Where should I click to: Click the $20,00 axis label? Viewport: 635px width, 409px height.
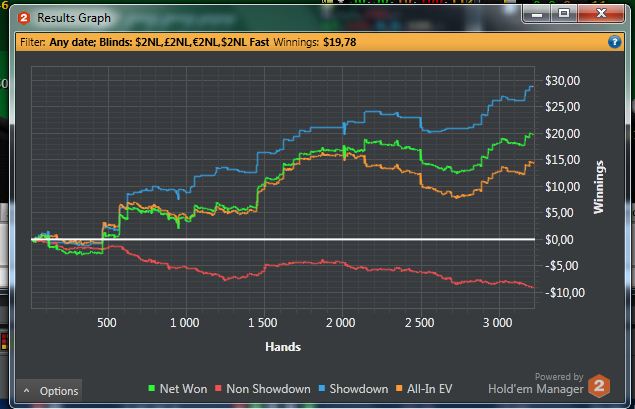pyautogui.click(x=563, y=134)
